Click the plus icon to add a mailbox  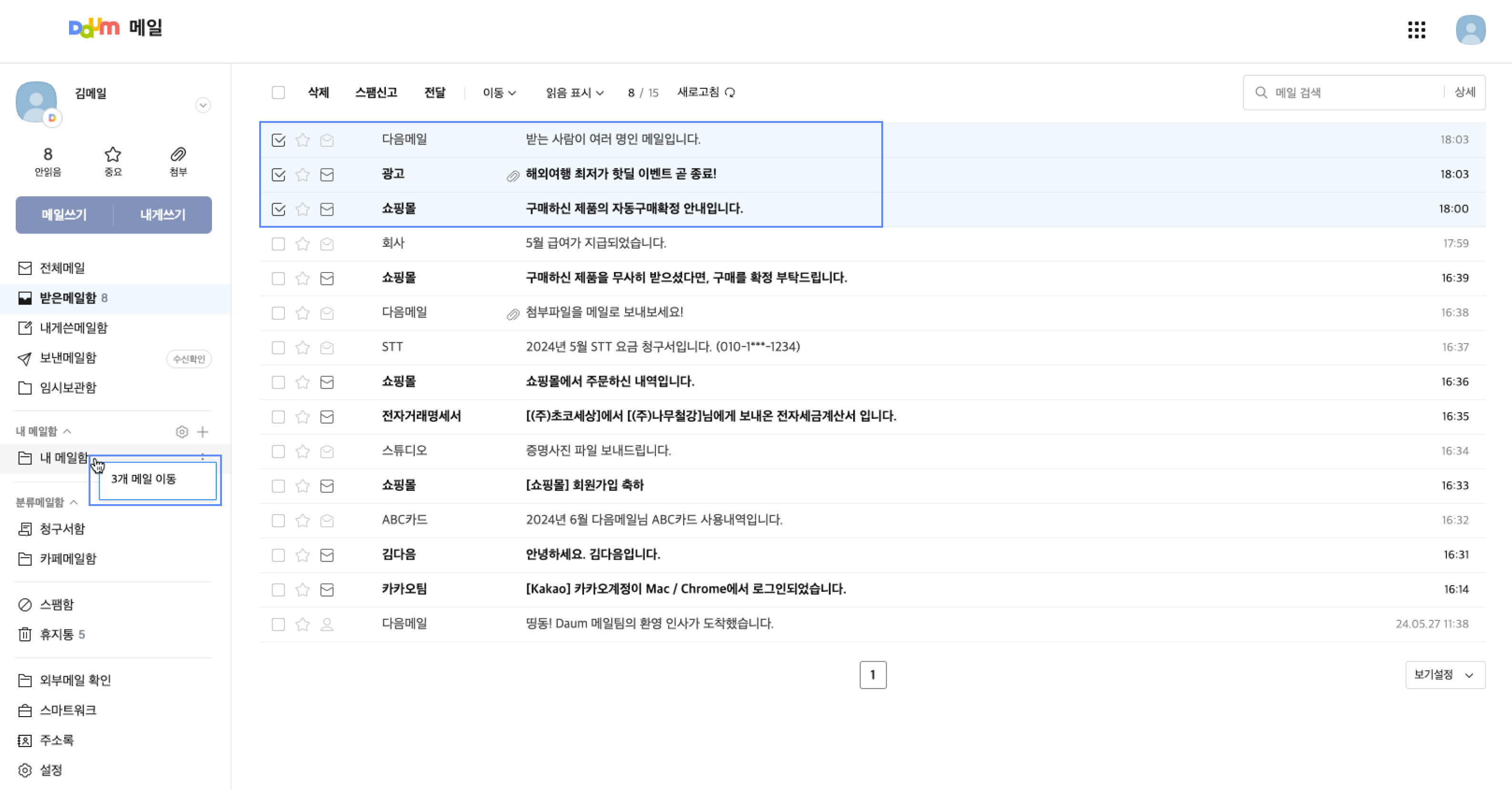pyautogui.click(x=202, y=431)
